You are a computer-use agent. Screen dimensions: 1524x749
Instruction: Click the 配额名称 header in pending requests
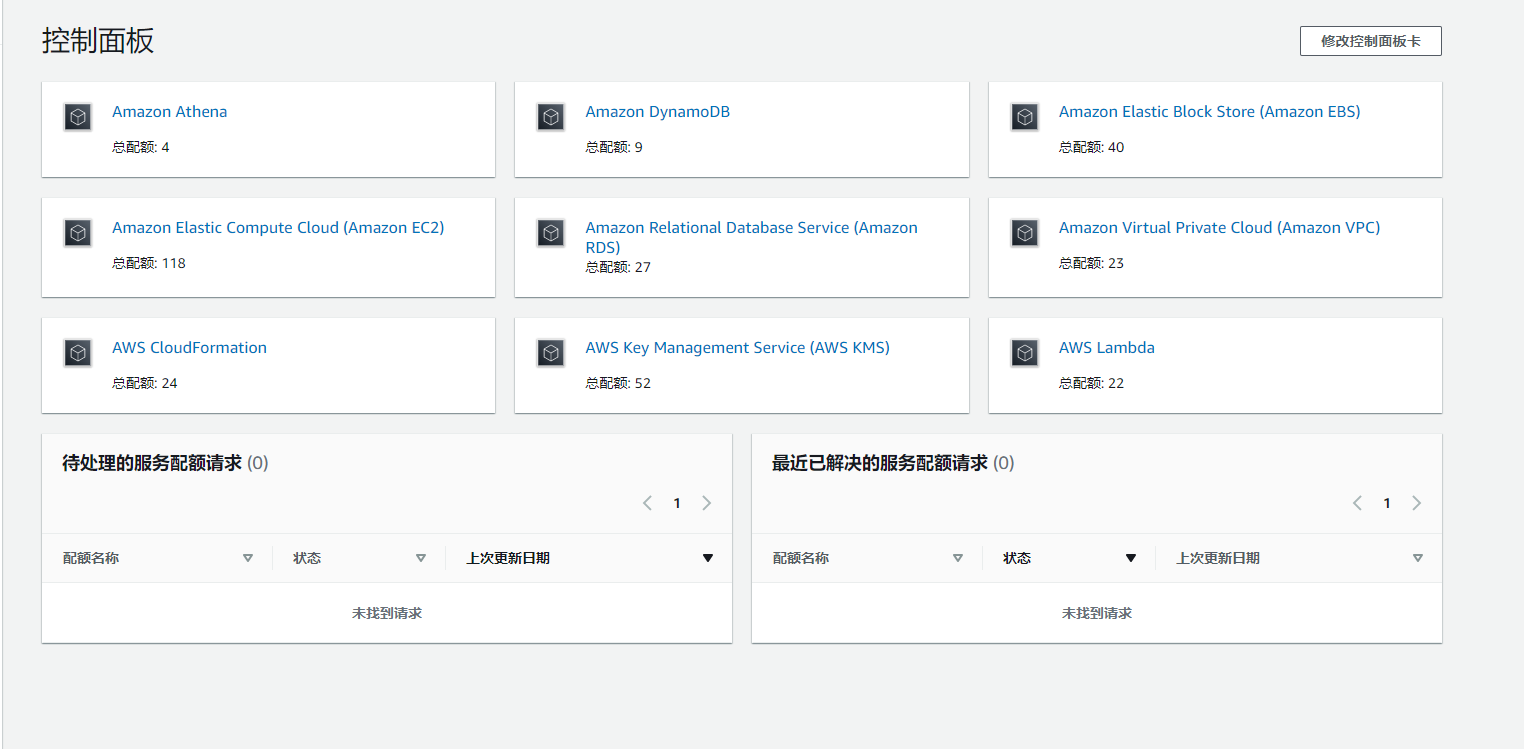[91, 558]
